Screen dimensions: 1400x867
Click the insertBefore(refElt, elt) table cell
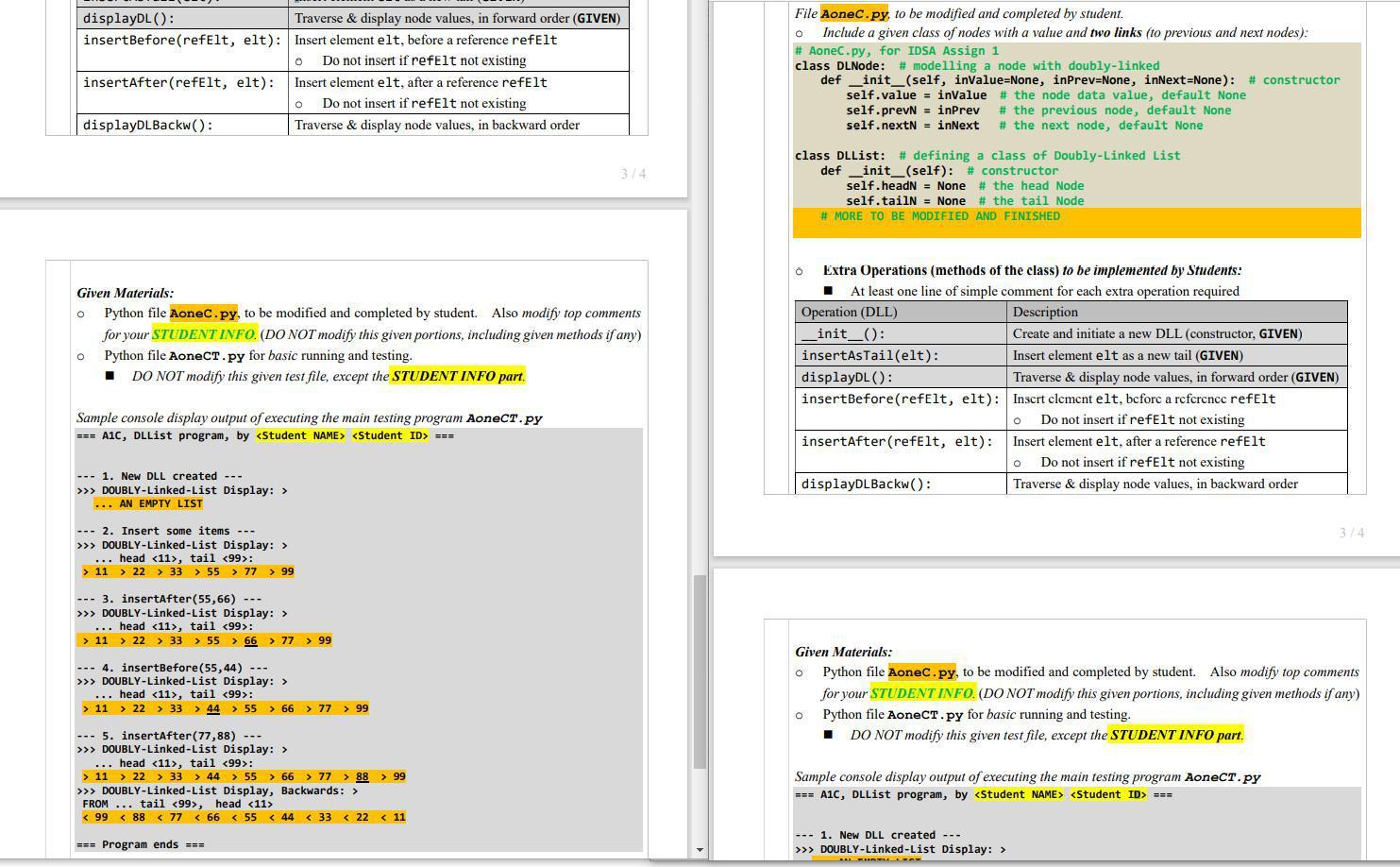(900, 399)
